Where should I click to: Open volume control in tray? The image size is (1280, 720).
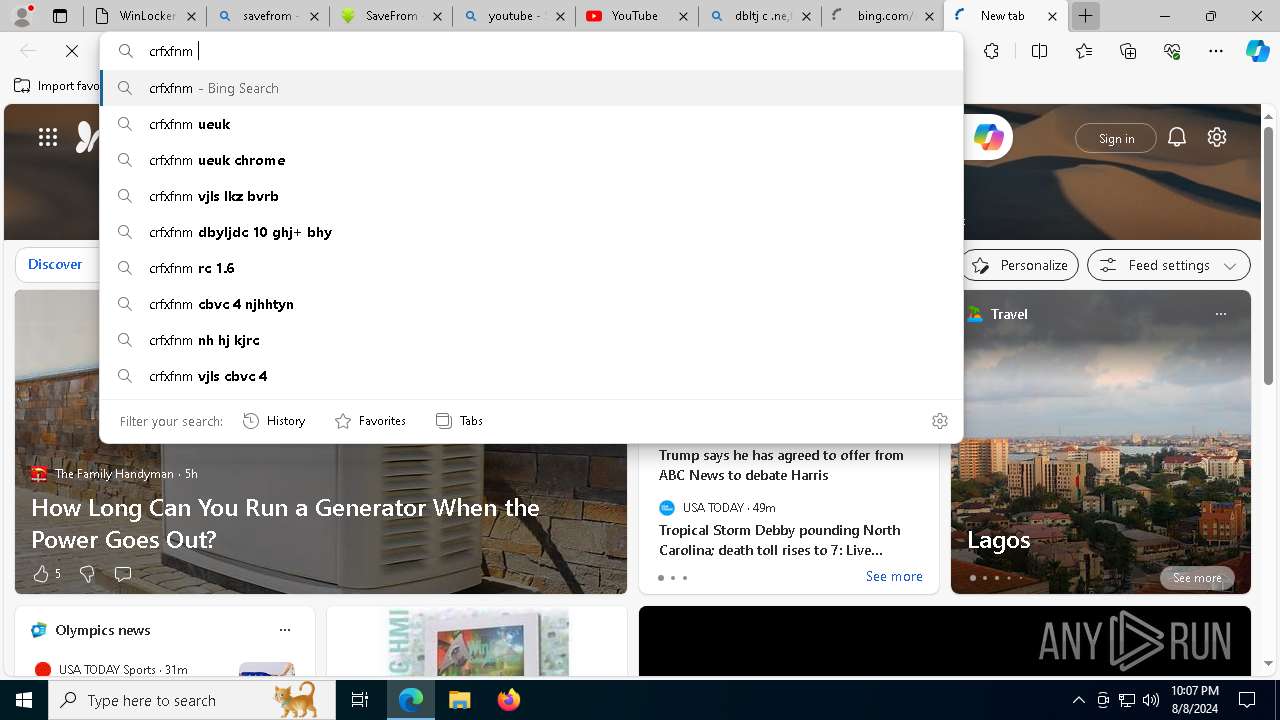(x=1151, y=700)
